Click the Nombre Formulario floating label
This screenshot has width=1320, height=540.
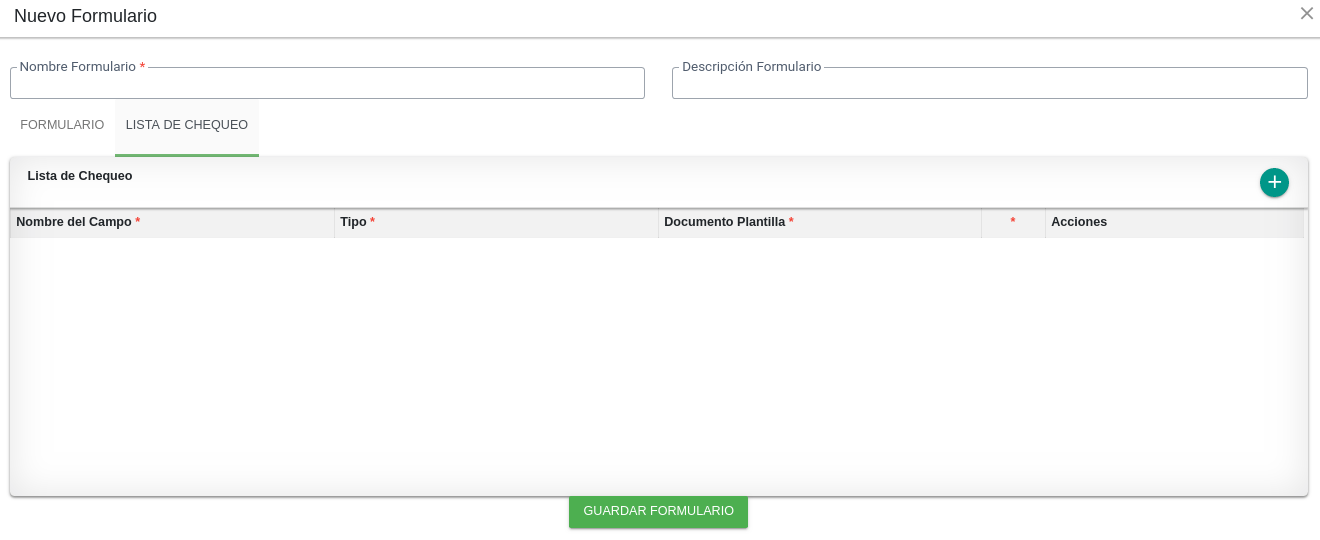82,67
